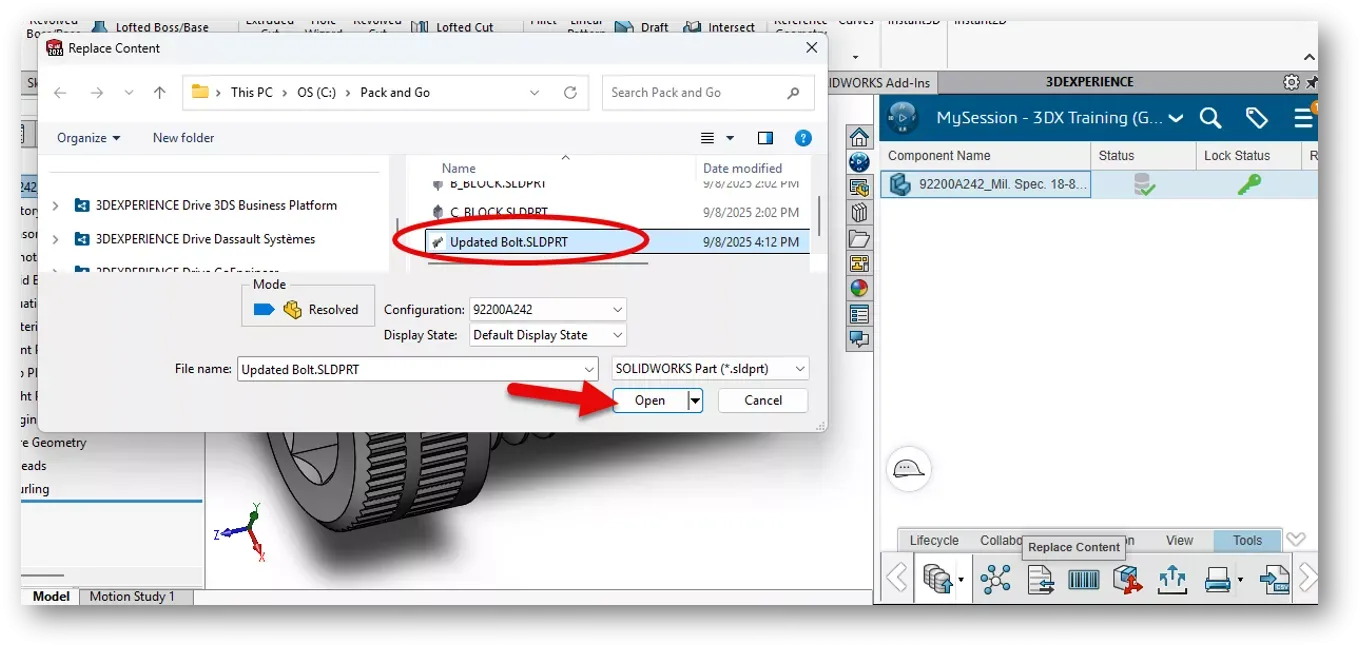This screenshot has width=1360, height=647.
Task: Click the tag icon in MySession header
Action: click(1257, 118)
